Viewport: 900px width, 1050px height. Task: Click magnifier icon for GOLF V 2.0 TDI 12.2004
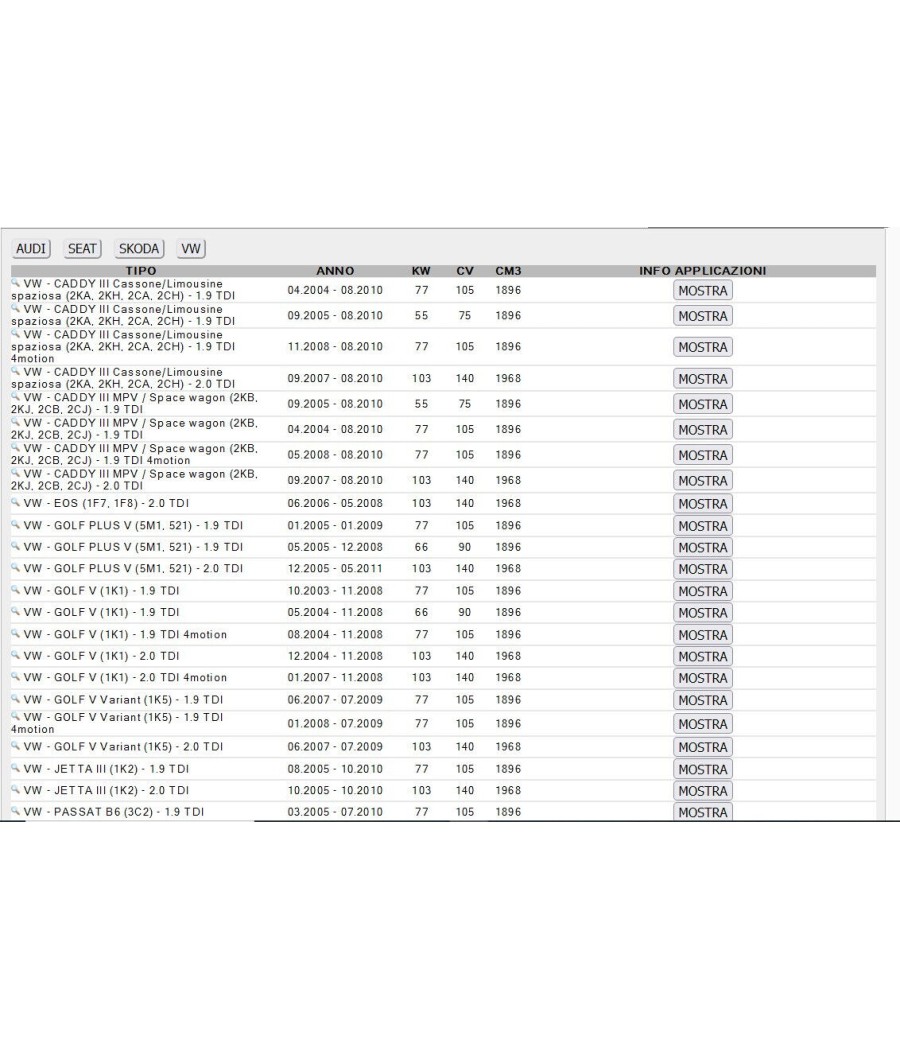(x=15, y=654)
